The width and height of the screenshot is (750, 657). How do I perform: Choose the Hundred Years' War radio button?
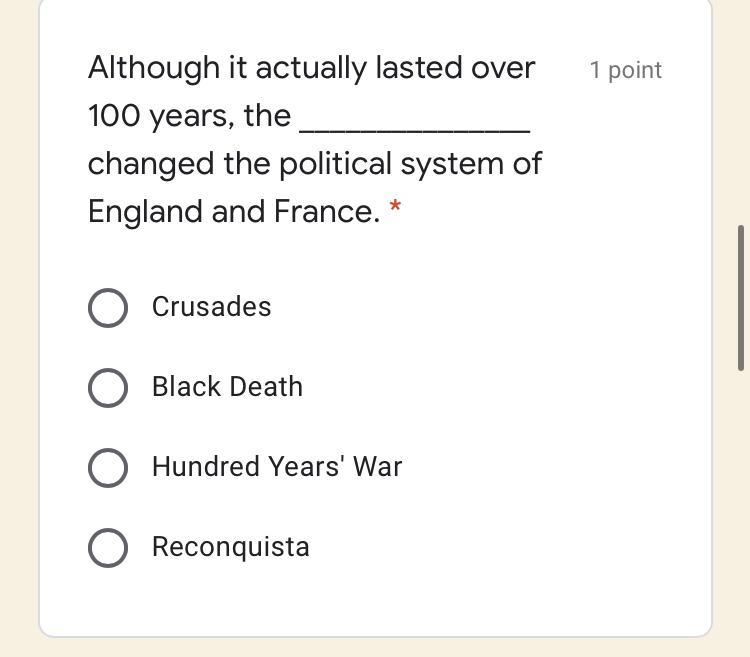pyautogui.click(x=108, y=468)
